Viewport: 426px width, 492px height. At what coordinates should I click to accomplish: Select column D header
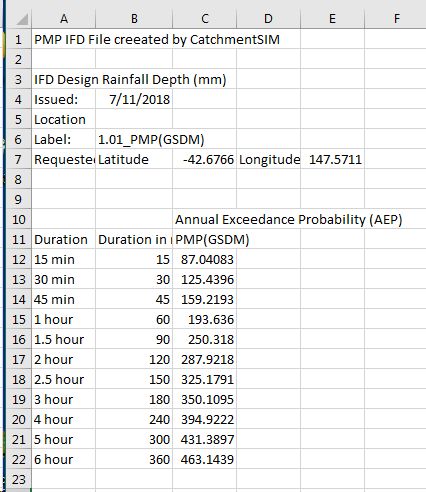tap(268, 19)
